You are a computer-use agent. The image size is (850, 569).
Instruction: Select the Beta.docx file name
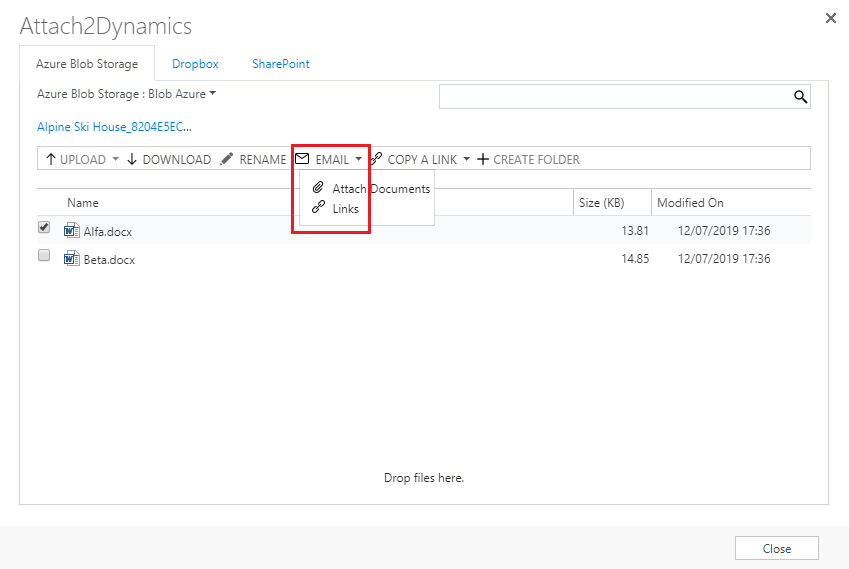109,260
